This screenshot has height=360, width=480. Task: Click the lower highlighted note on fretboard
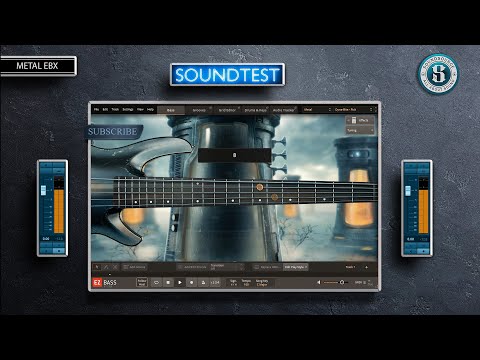(x=274, y=197)
